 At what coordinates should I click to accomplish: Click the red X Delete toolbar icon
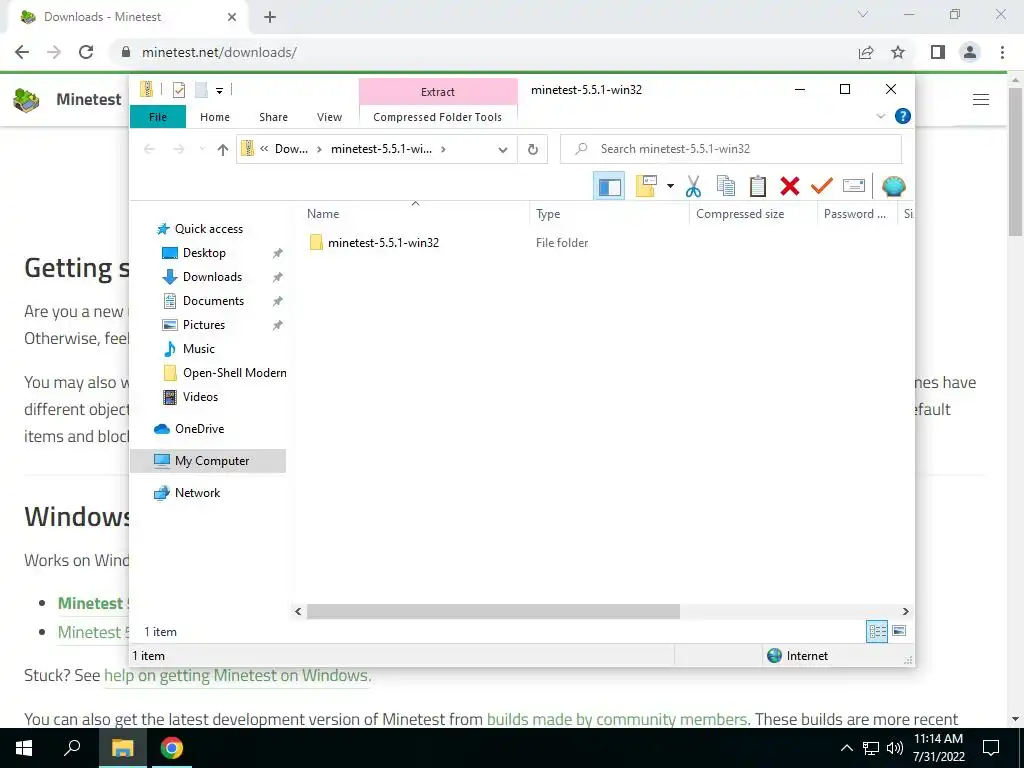(790, 187)
